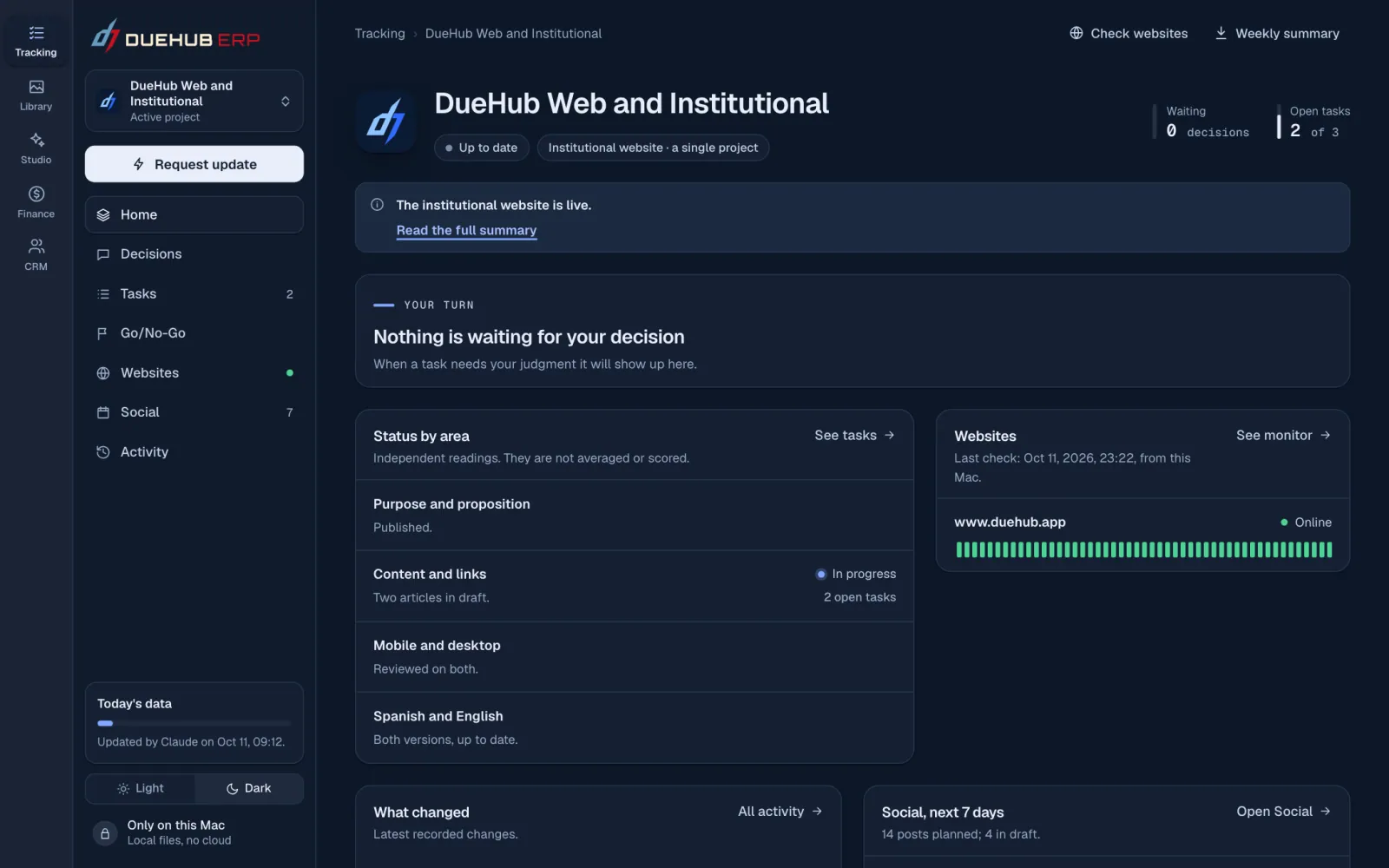Click the Today's data progress bar
Viewport: 1389px width, 868px height.
[x=194, y=723]
